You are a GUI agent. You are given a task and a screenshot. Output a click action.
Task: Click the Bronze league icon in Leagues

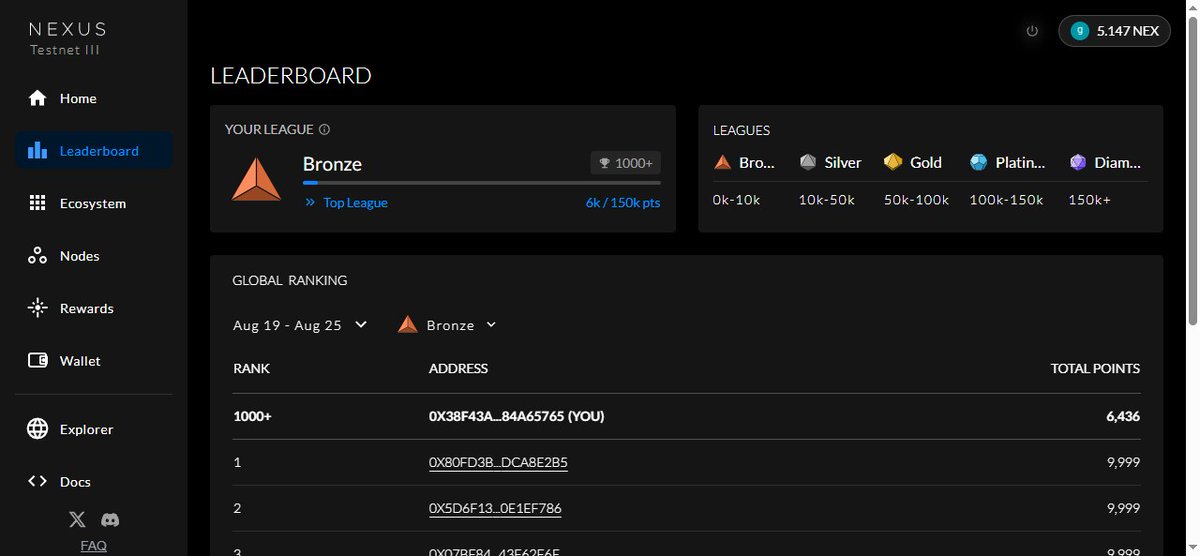pyautogui.click(x=722, y=162)
